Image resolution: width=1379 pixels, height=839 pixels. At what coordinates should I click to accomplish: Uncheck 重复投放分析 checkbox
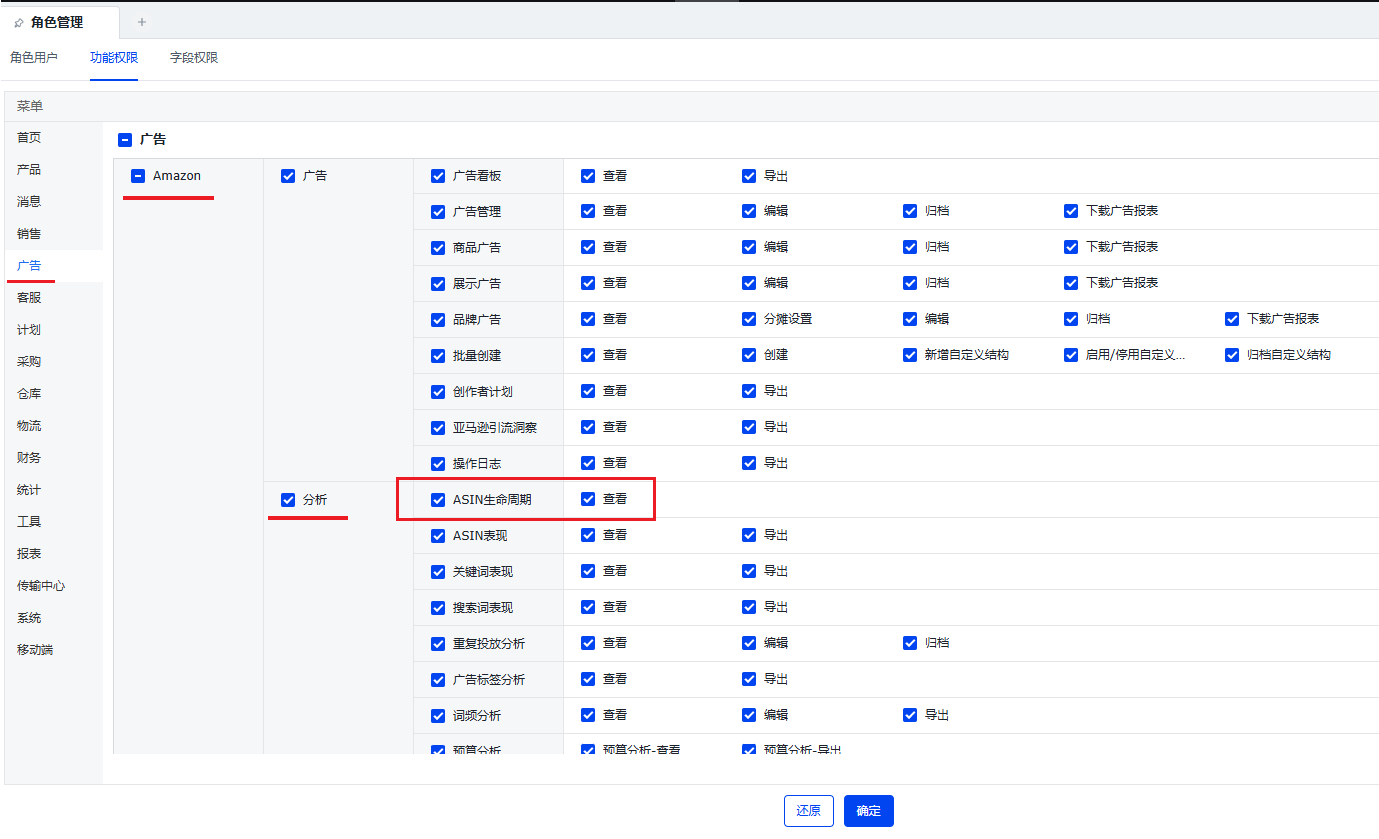(x=438, y=644)
